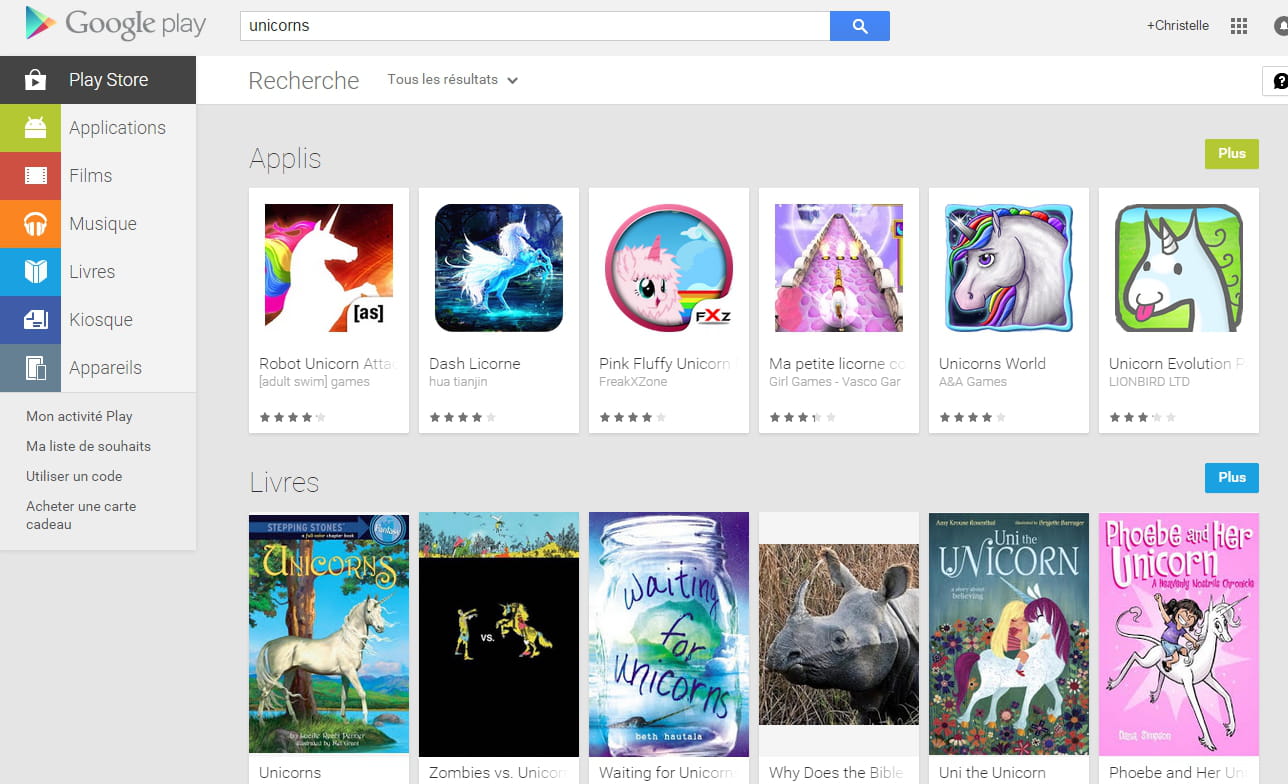
Task: Open the Uni the Unicorn book cover
Action: pyautogui.click(x=1009, y=634)
